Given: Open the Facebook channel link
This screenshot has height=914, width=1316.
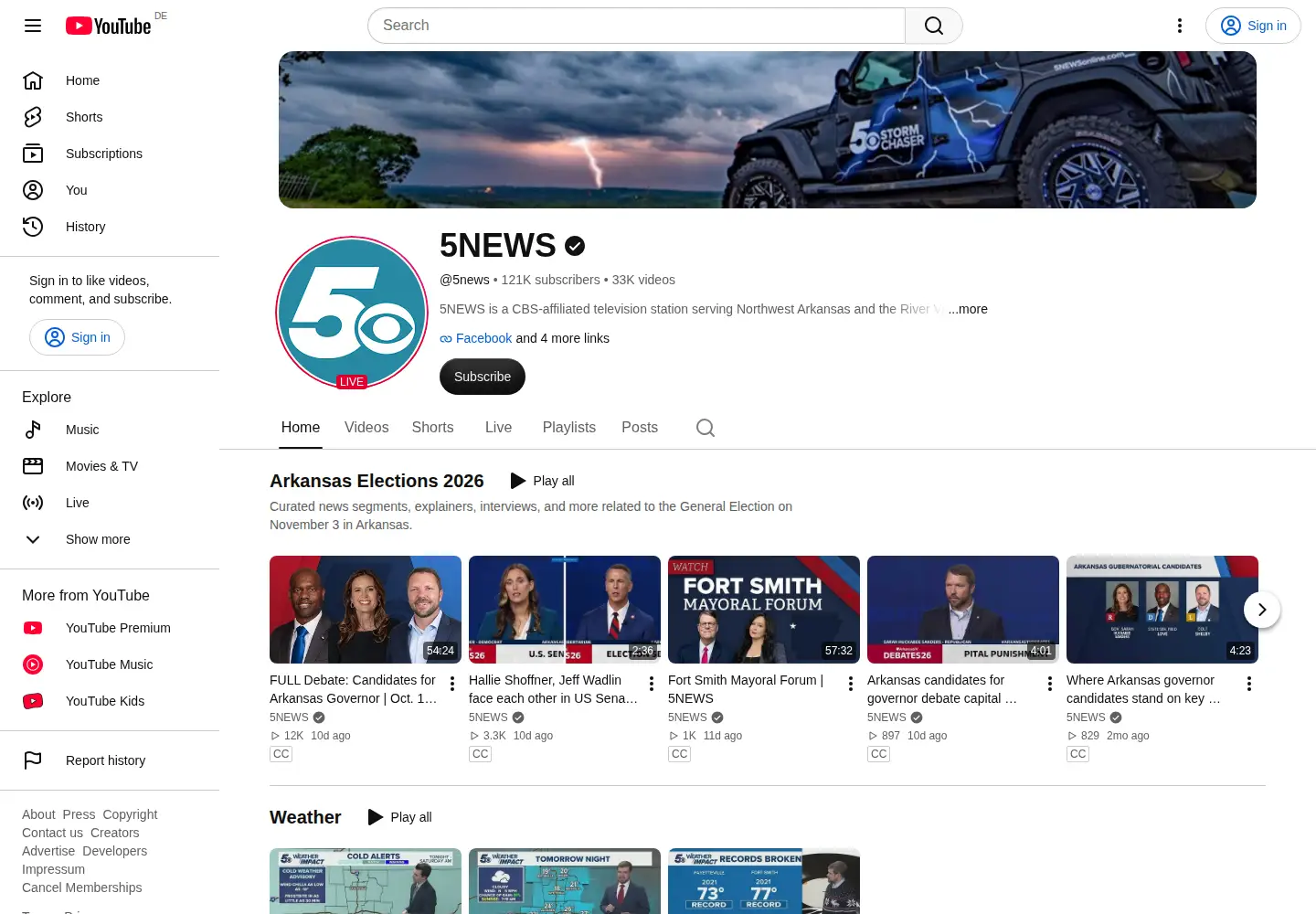Looking at the screenshot, I should [483, 338].
